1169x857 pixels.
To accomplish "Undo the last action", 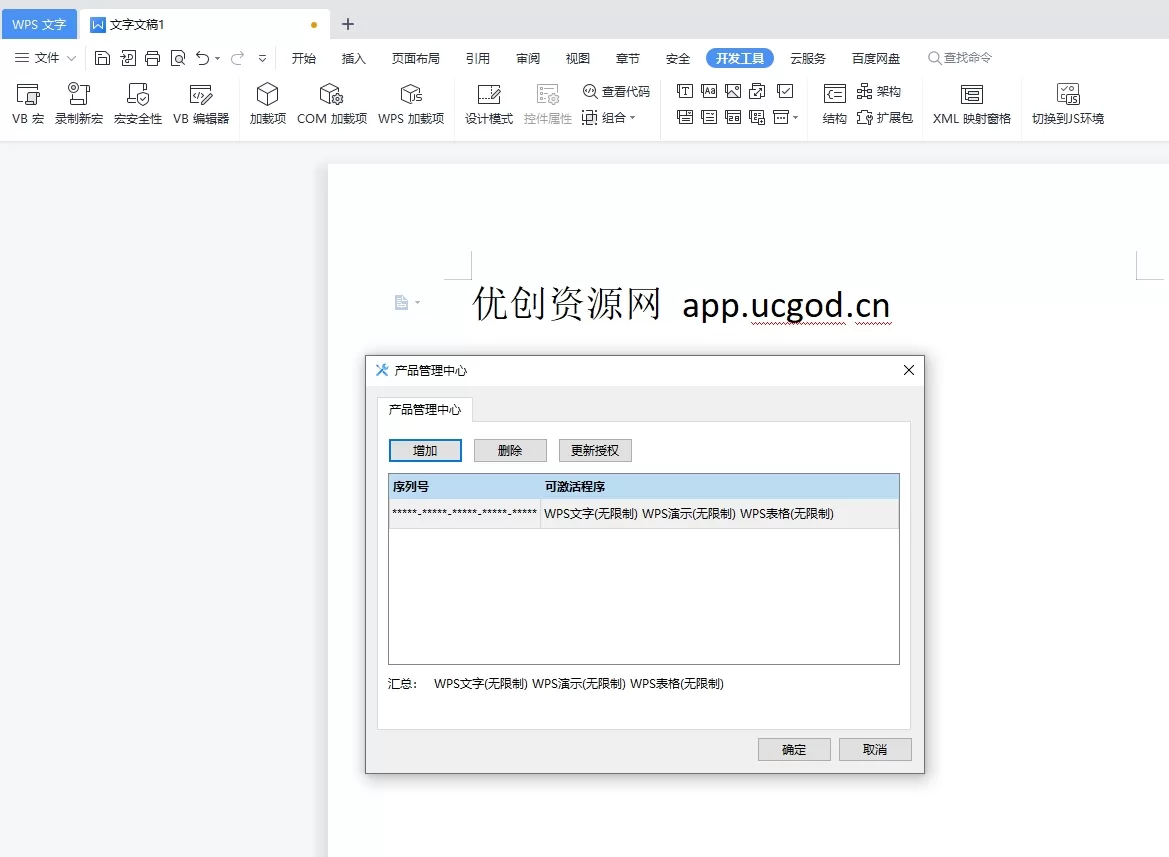I will (202, 58).
